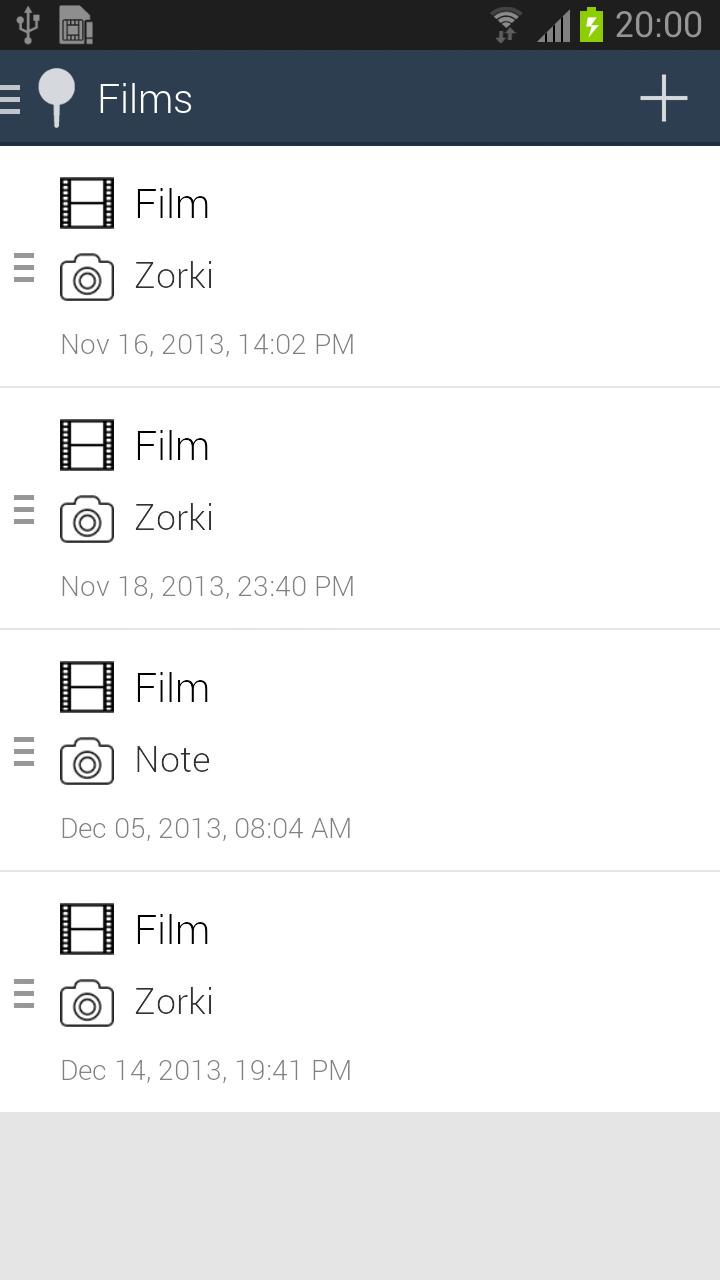This screenshot has height=1280, width=720.
Task: Tap the film strip icon of the Nov 16 entry
Action: (87, 203)
